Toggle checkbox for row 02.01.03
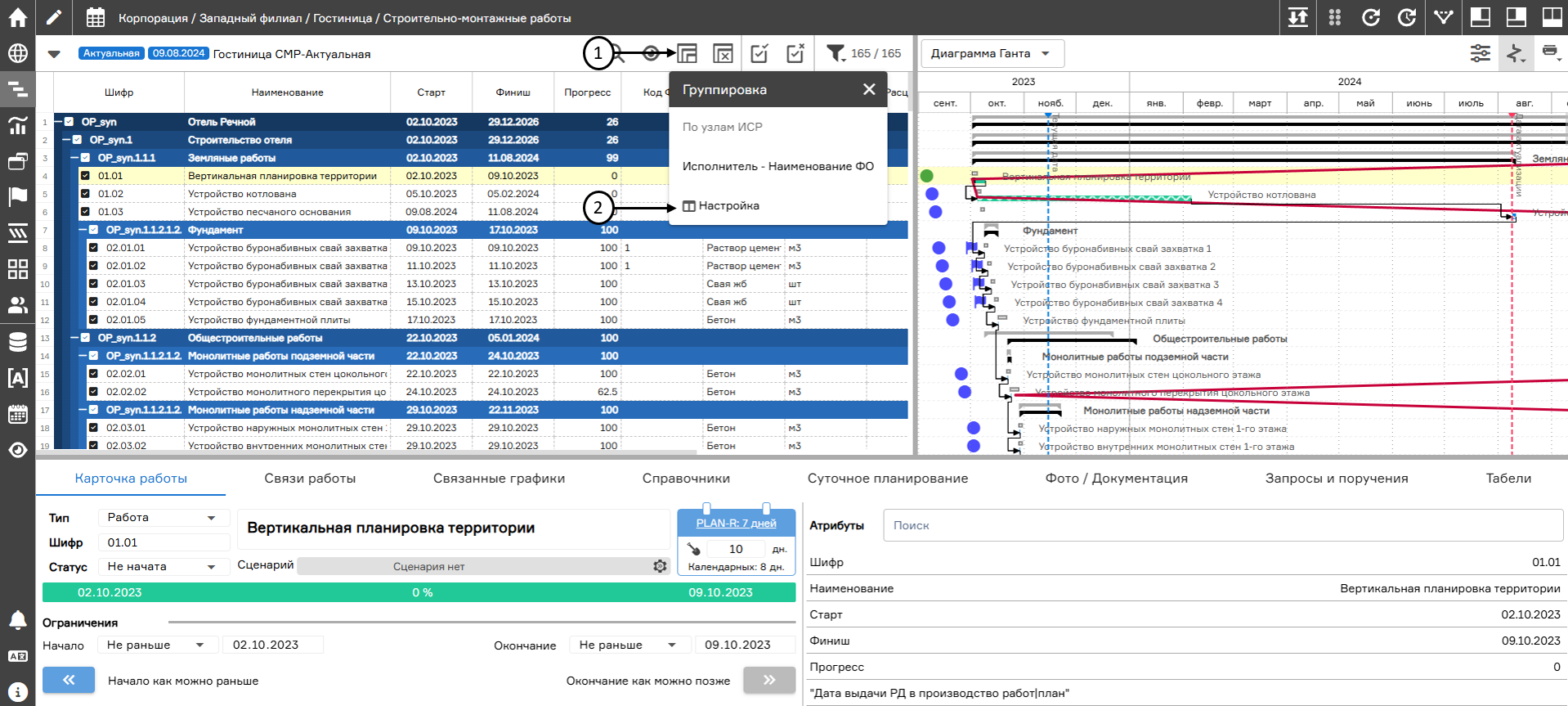This screenshot has height=706, width=1568. point(93,284)
